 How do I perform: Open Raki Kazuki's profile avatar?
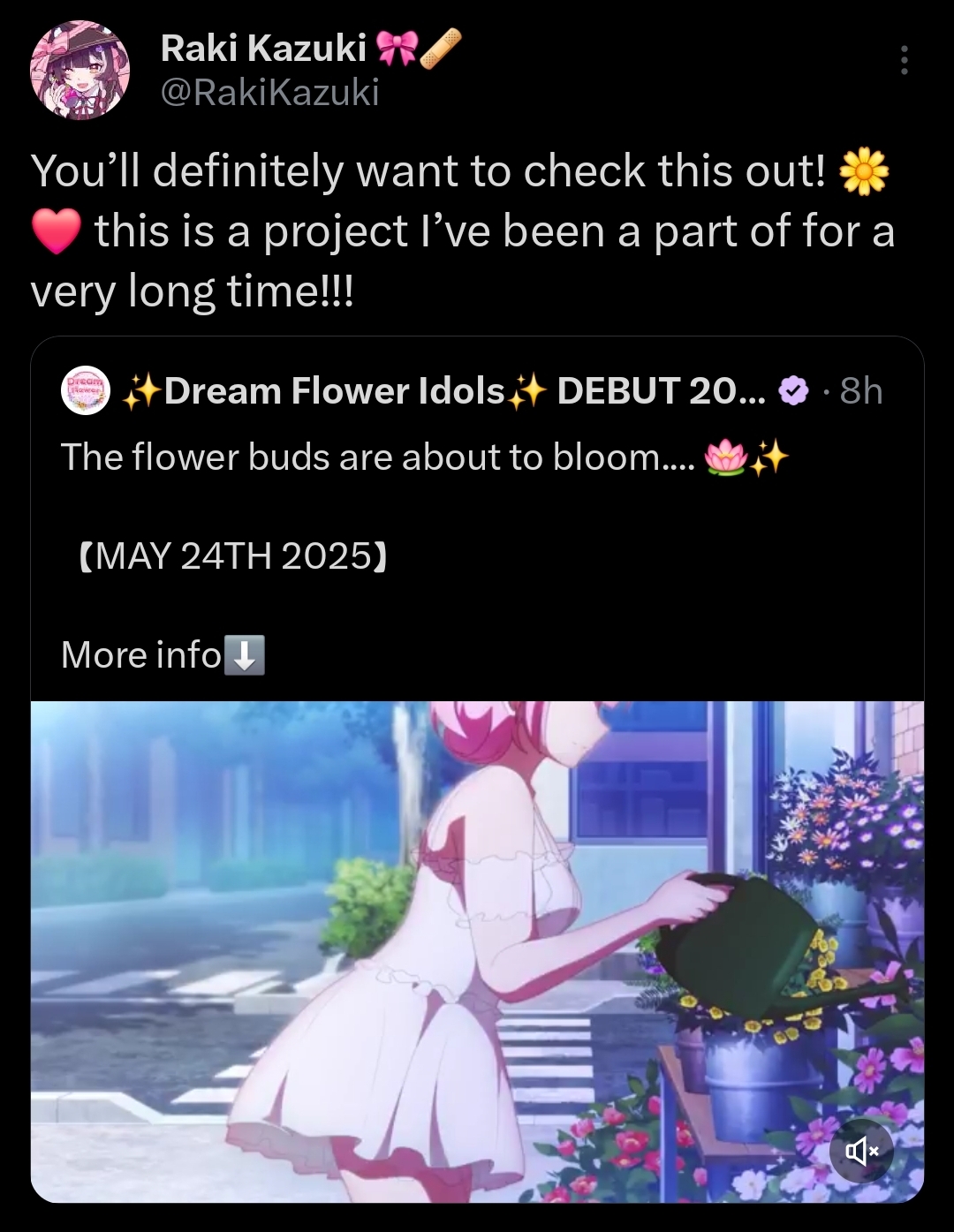80,70
